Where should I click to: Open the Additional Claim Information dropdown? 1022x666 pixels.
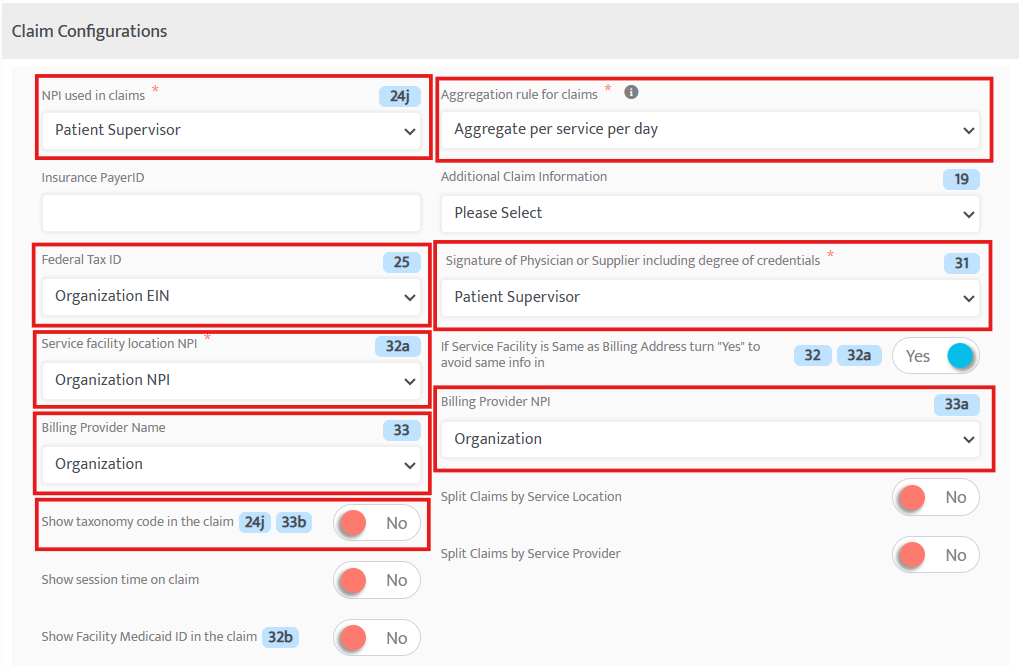[712, 213]
